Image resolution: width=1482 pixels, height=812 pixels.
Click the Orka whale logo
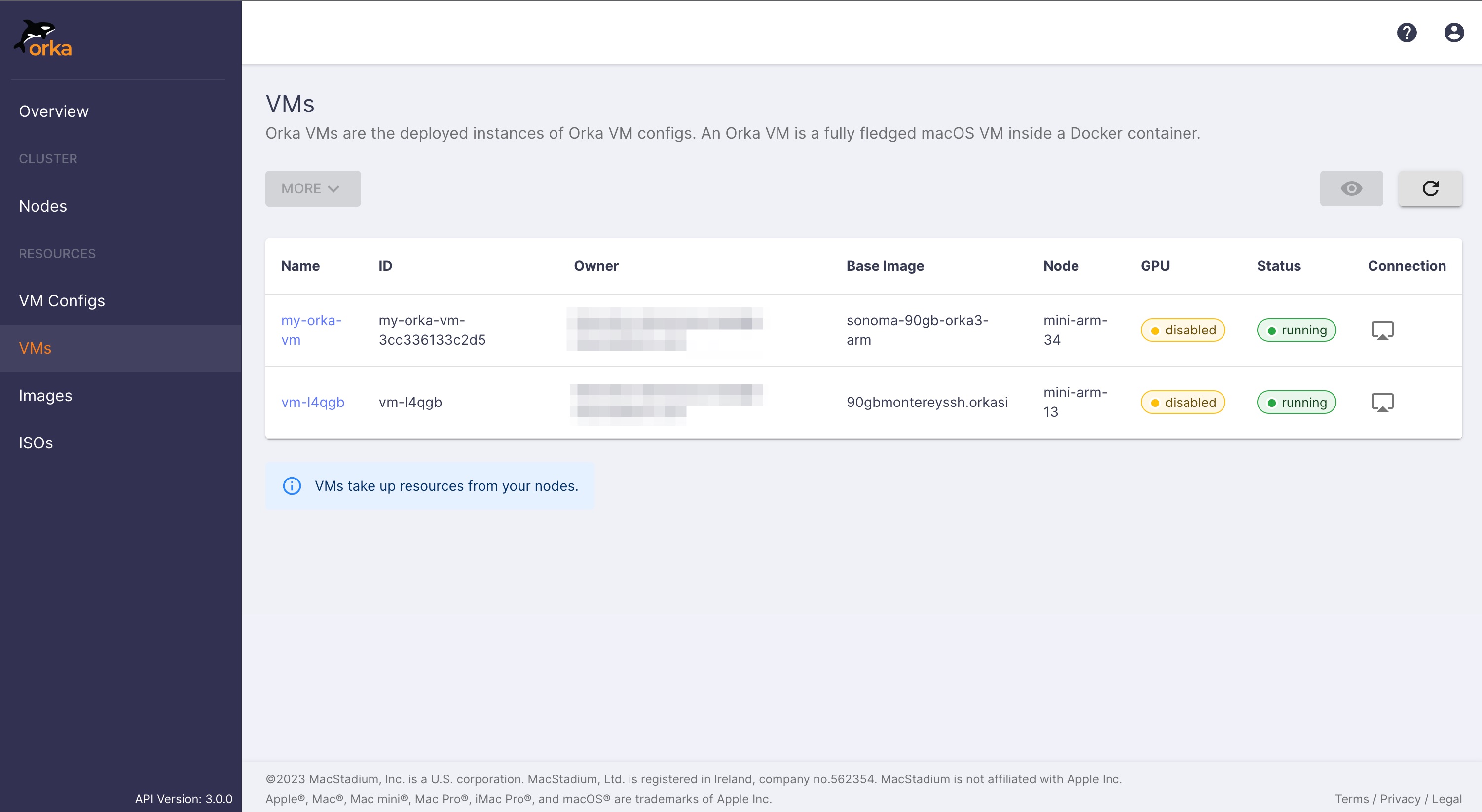coord(43,38)
